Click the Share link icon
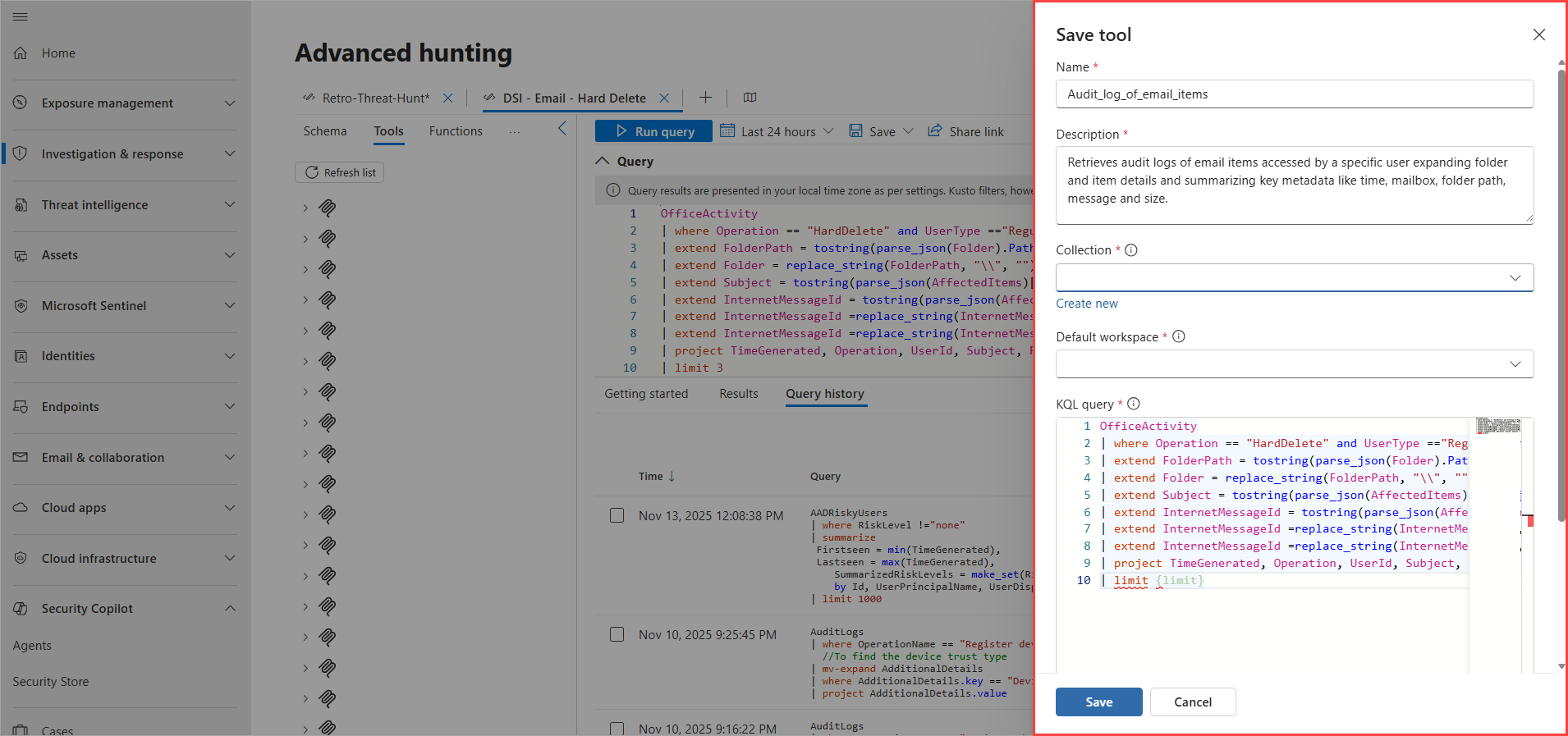1568x736 pixels. (x=935, y=131)
